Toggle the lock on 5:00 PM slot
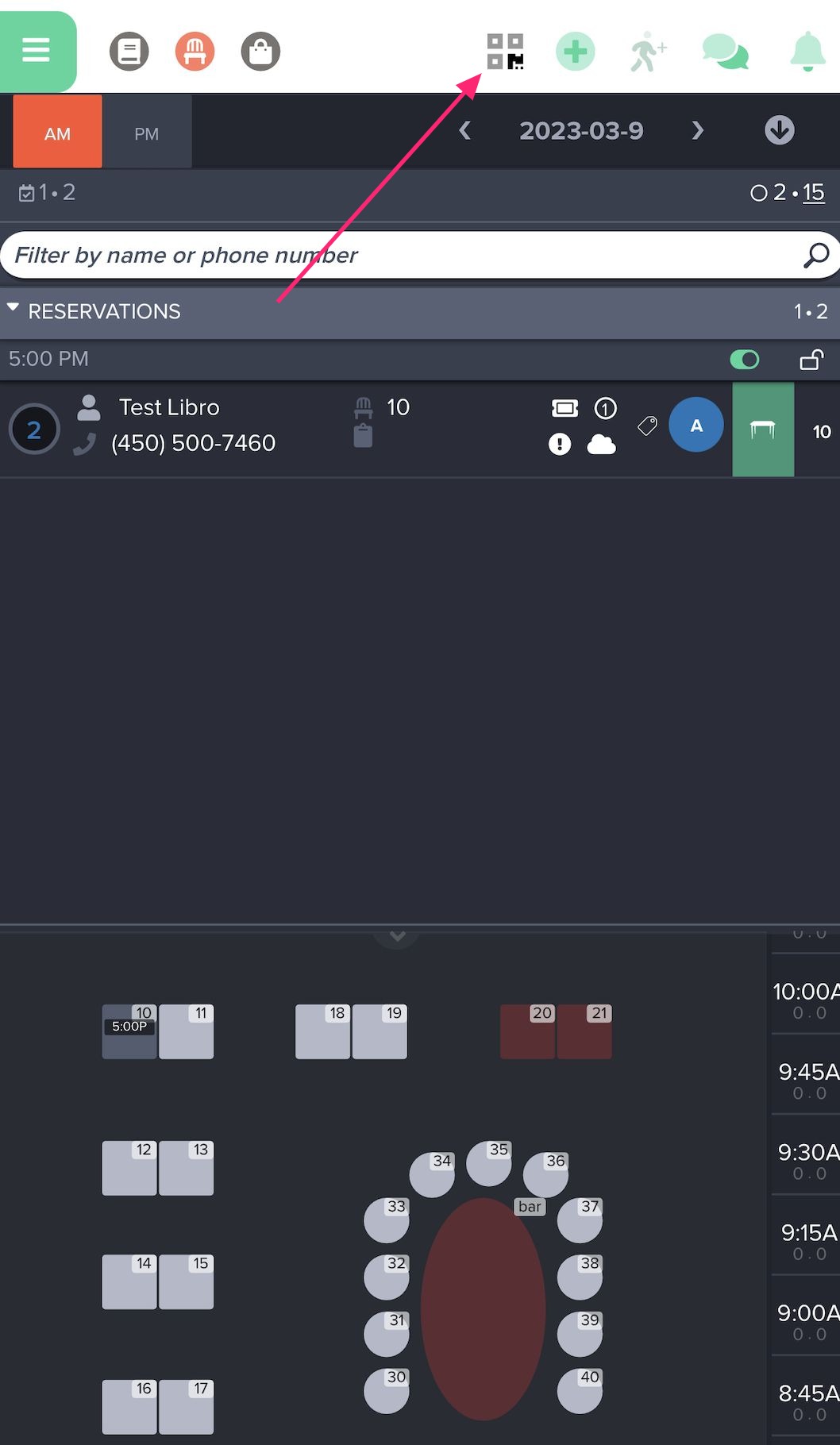840x1445 pixels. pos(811,360)
